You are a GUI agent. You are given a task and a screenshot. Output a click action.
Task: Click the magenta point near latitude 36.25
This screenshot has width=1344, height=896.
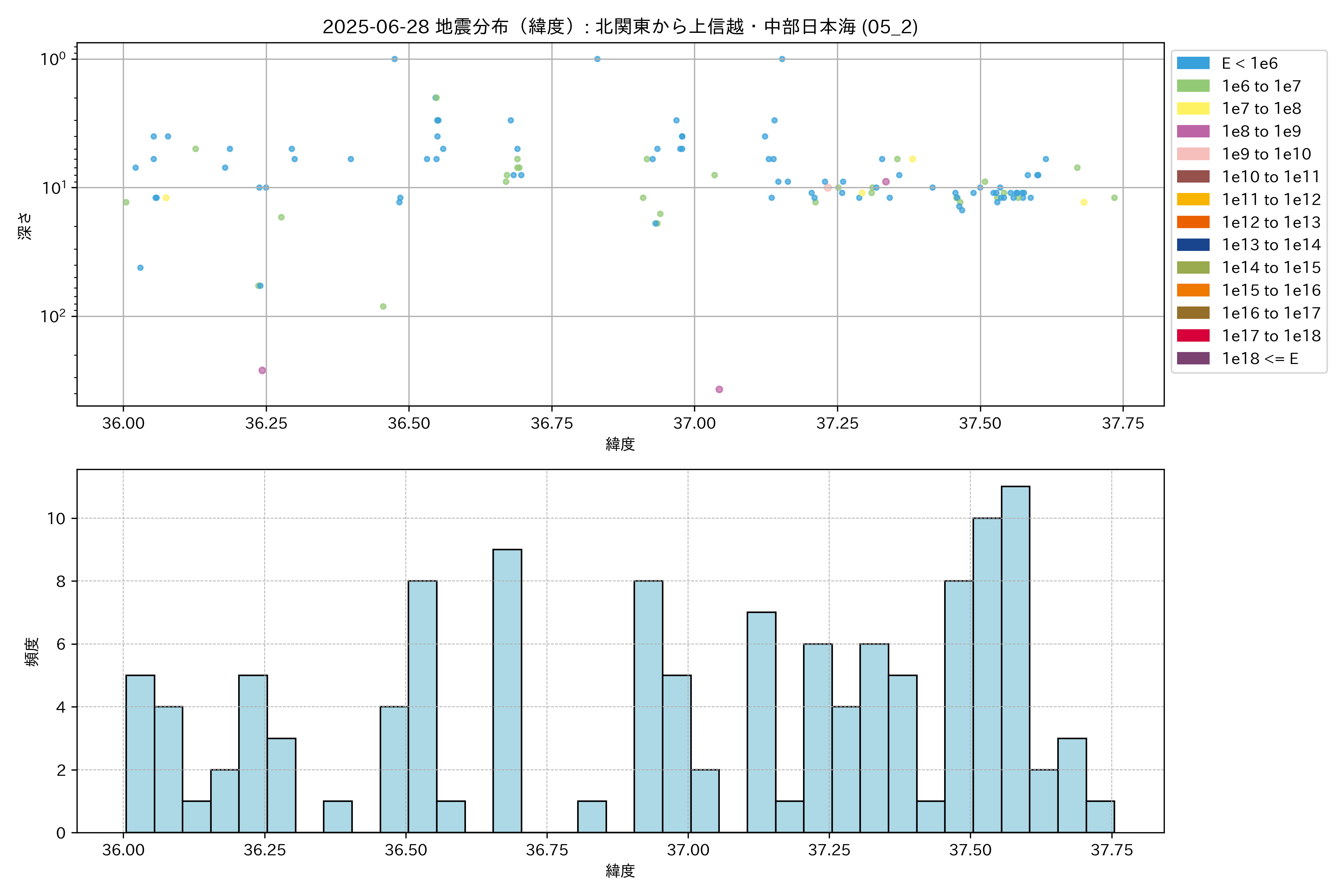click(x=262, y=370)
